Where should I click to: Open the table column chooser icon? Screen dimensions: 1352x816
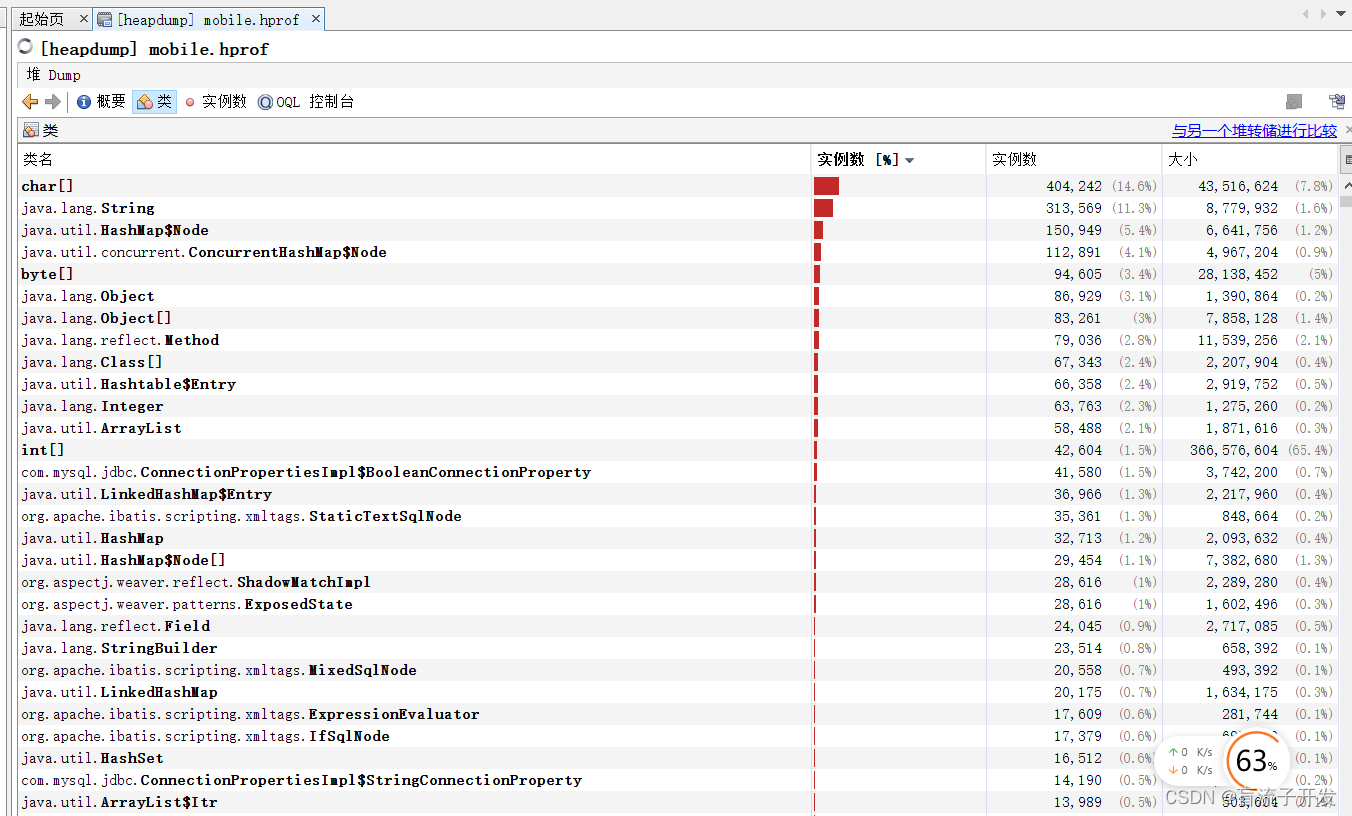click(1345, 160)
